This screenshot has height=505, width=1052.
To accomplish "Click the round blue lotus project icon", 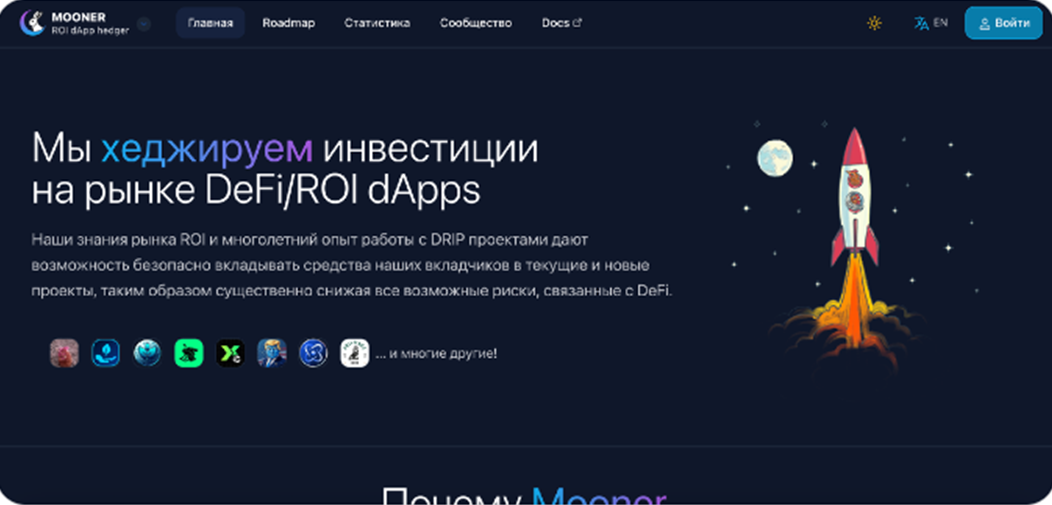I will coord(147,353).
